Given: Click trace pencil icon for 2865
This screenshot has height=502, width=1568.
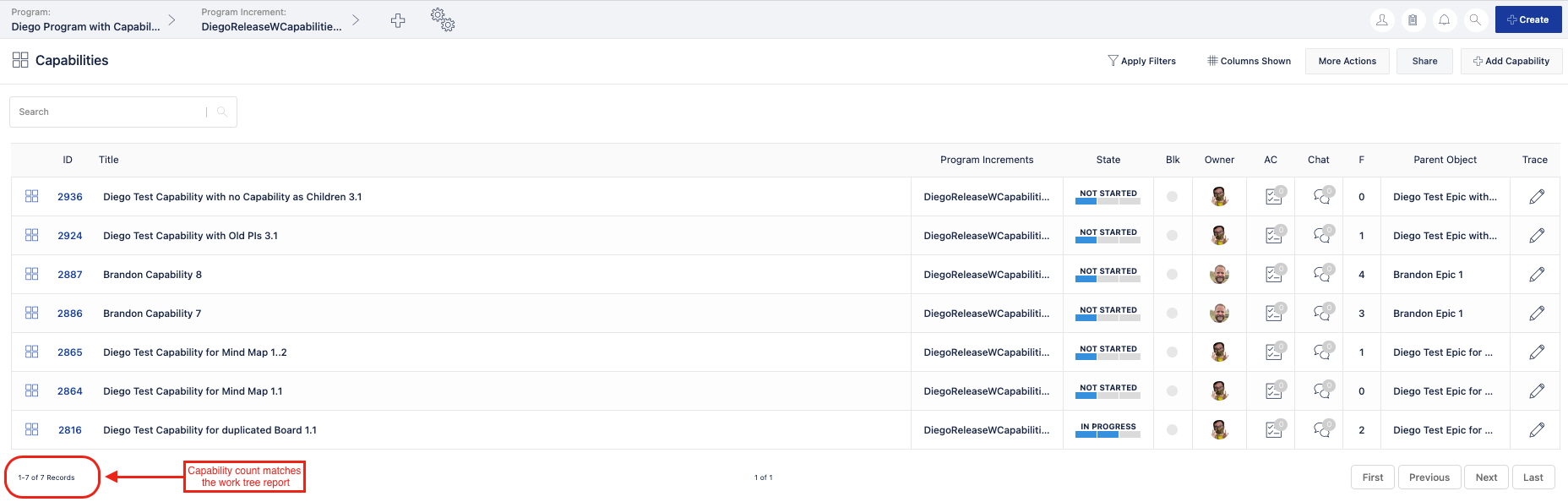Looking at the screenshot, I should point(1537,352).
